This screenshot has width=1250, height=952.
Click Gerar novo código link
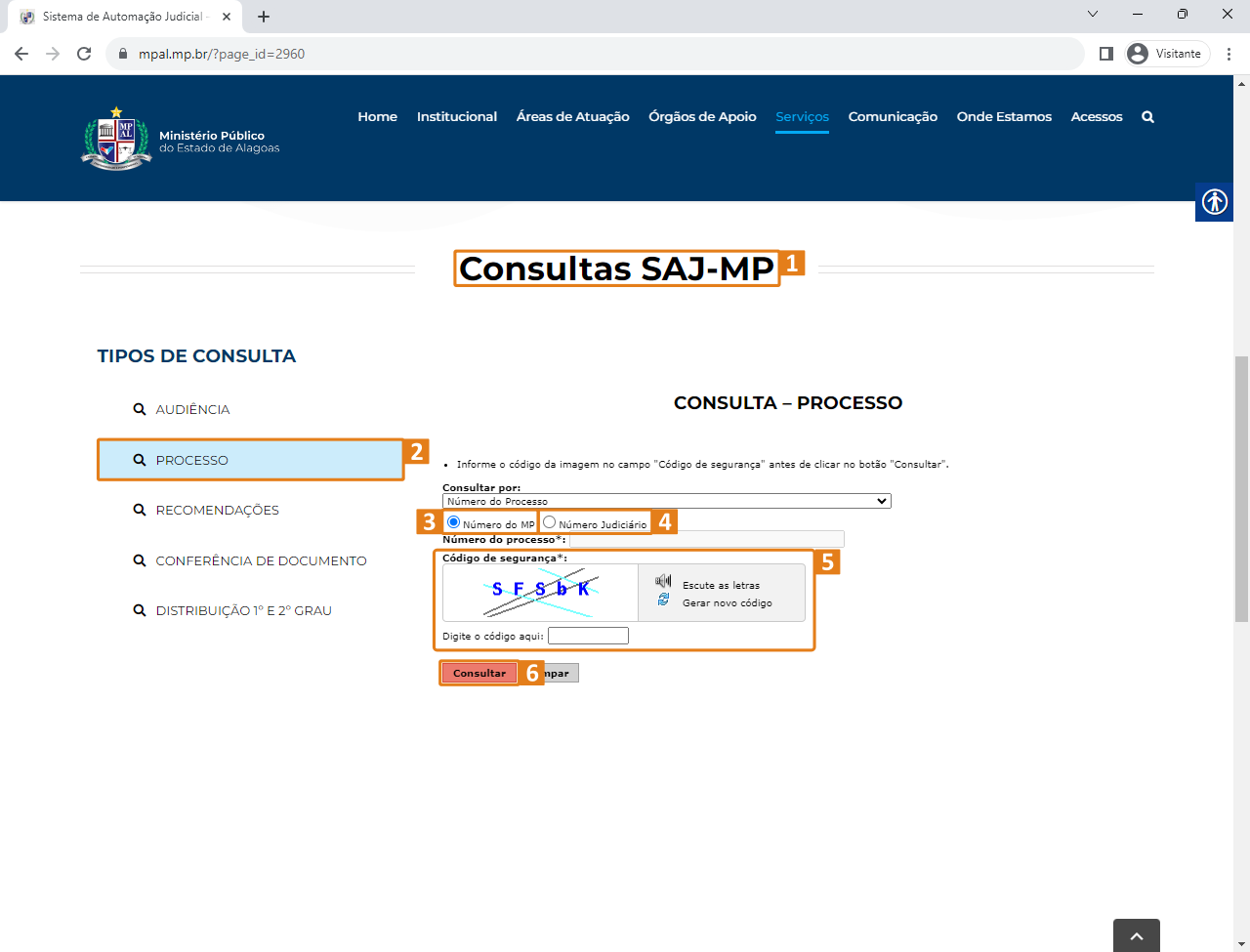728,603
